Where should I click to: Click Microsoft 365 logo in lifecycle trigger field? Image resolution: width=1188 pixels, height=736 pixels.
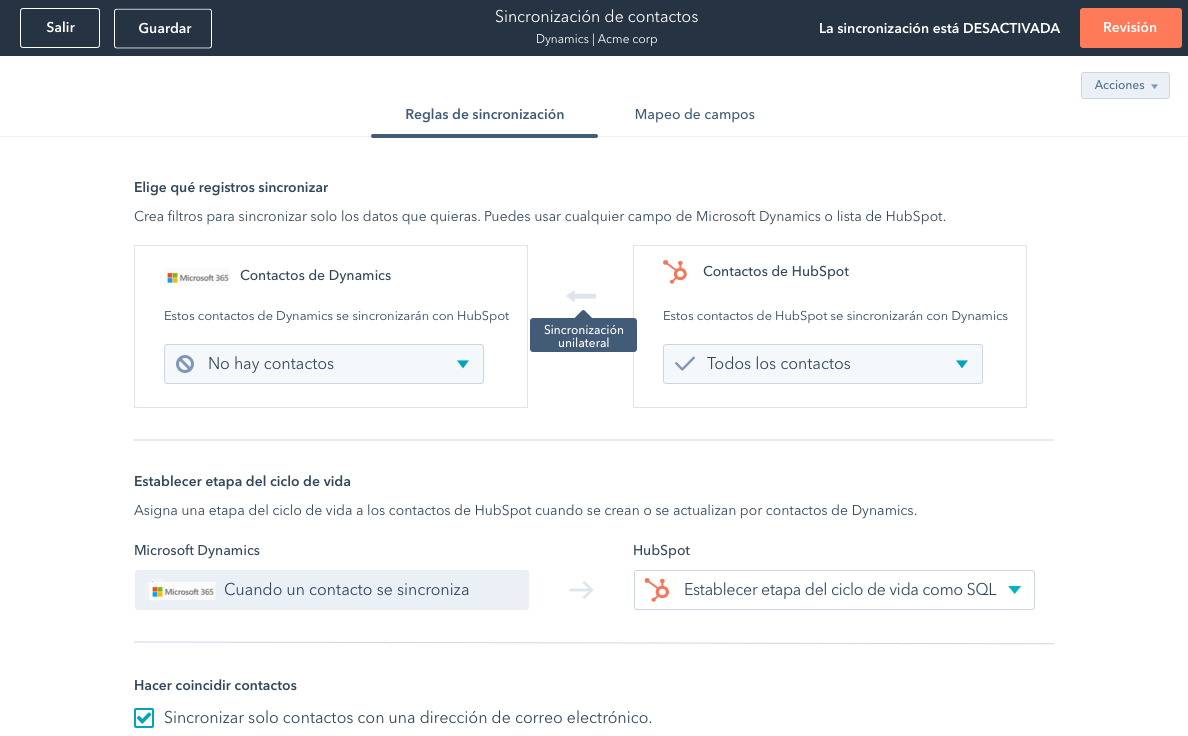click(182, 591)
